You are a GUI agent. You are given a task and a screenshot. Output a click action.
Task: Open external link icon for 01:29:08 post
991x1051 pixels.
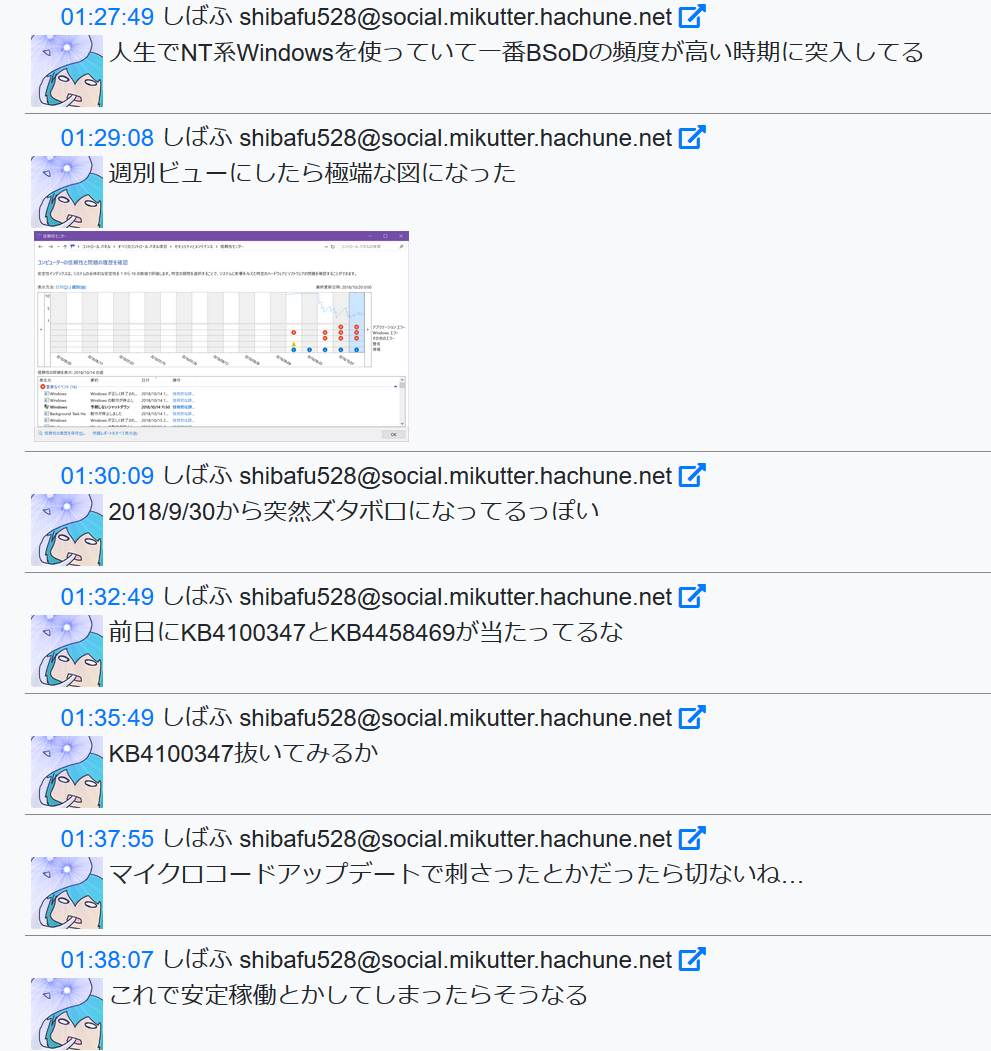coord(692,137)
